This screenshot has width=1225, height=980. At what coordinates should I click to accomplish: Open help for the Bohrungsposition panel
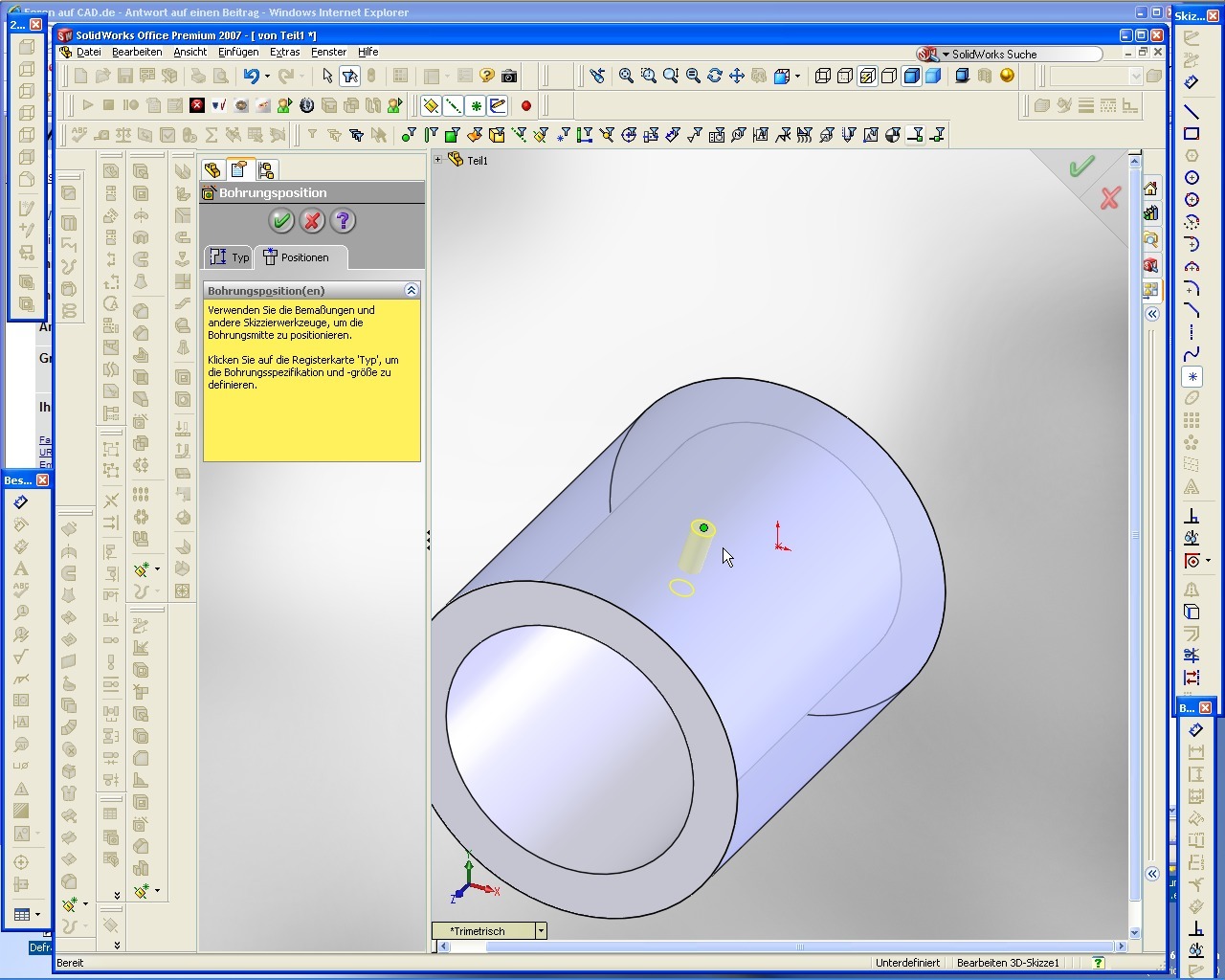pyautogui.click(x=343, y=221)
